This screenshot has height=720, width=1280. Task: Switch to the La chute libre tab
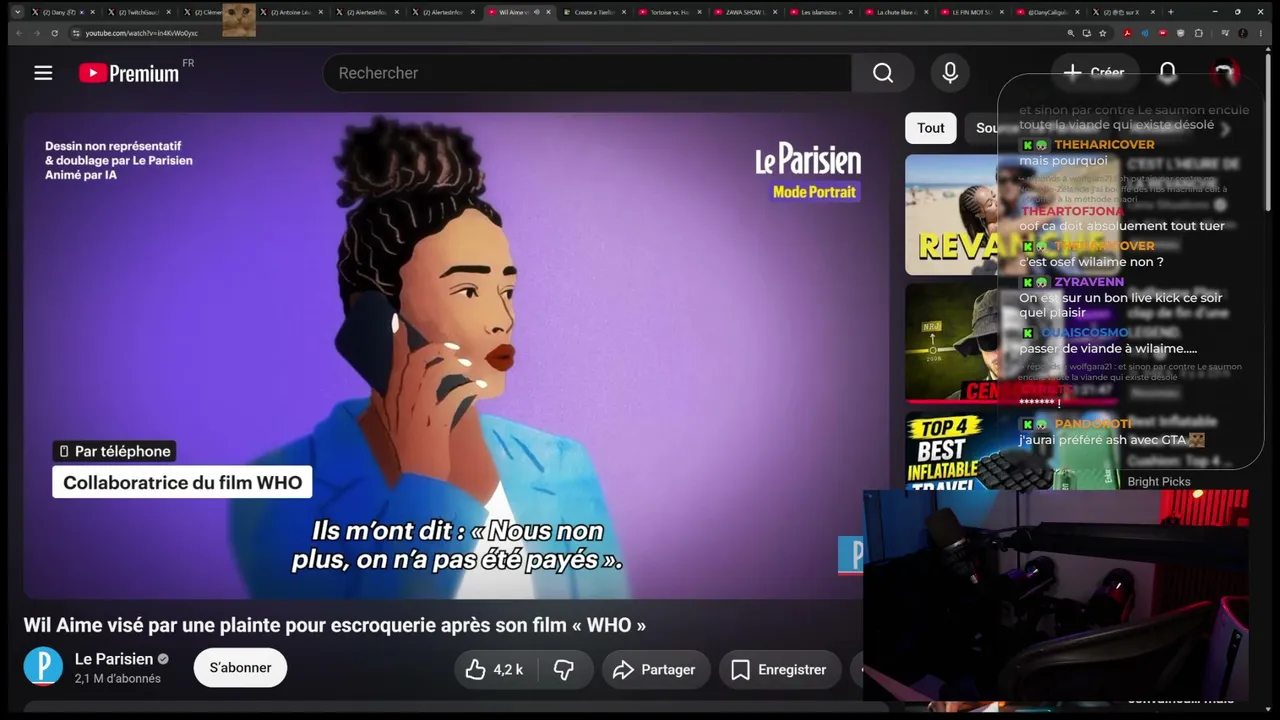coord(898,12)
